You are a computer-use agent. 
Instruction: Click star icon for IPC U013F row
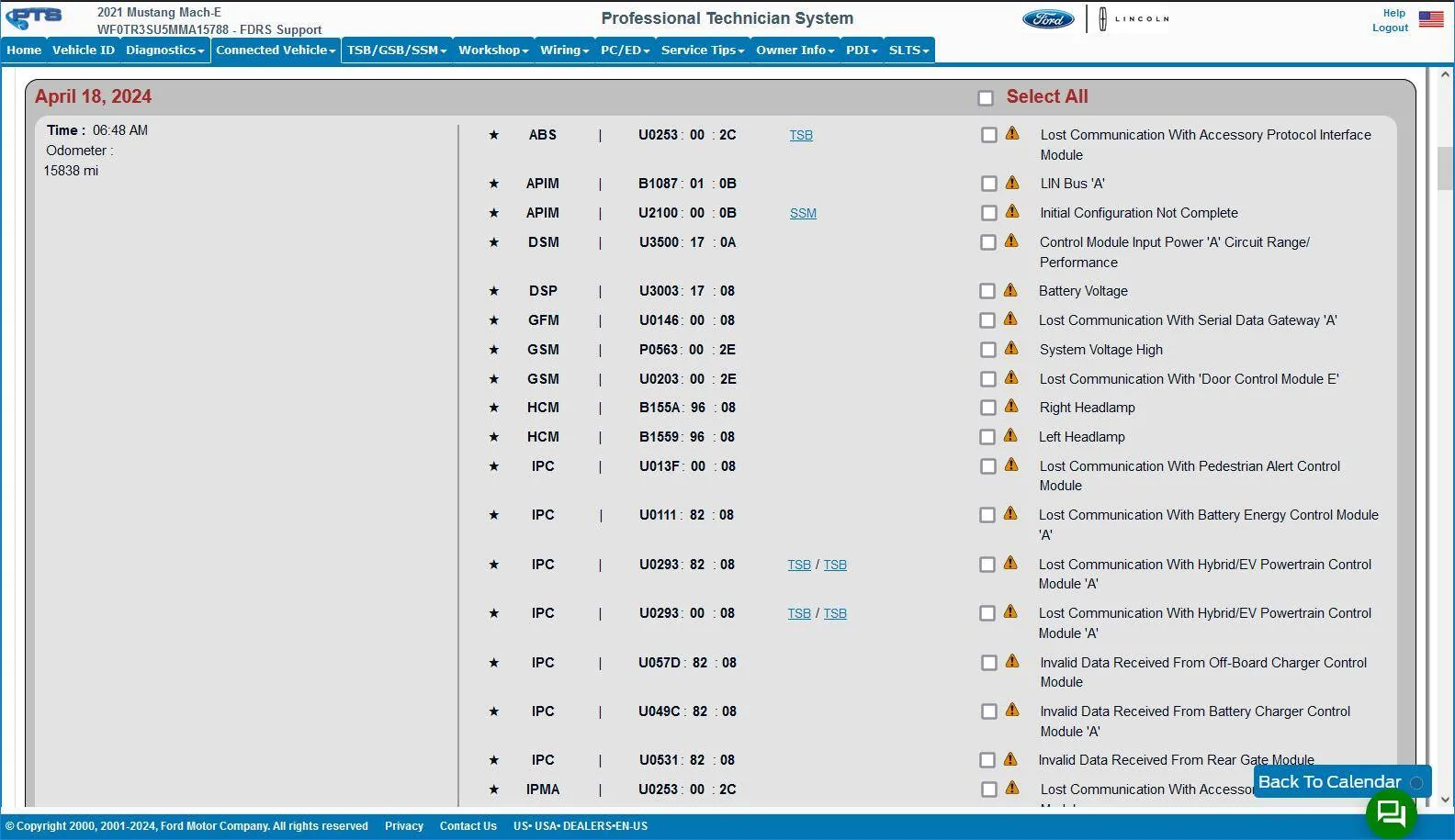click(494, 466)
